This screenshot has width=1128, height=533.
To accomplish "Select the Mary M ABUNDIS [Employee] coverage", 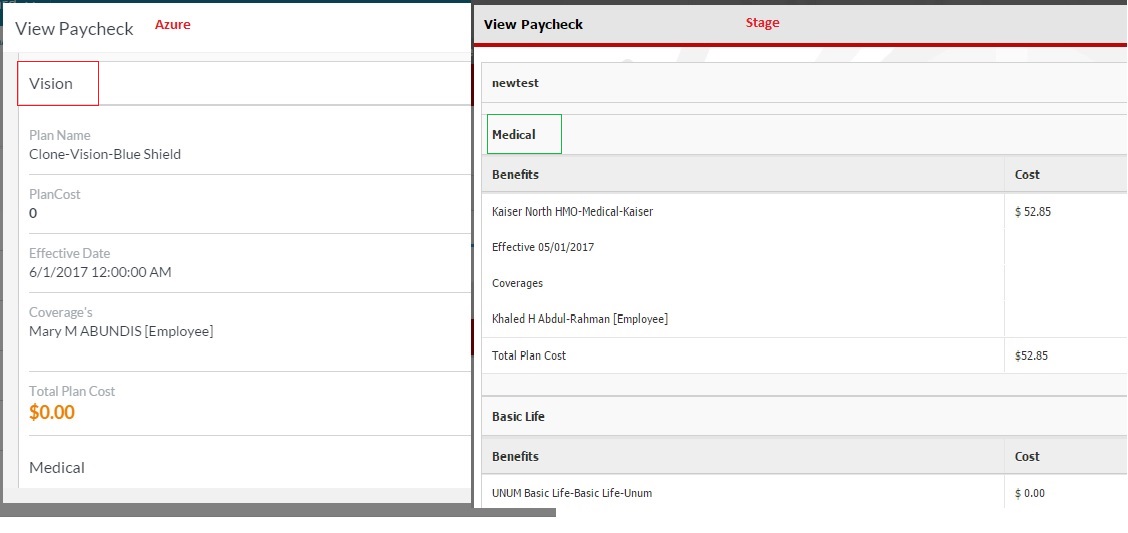I will (121, 331).
